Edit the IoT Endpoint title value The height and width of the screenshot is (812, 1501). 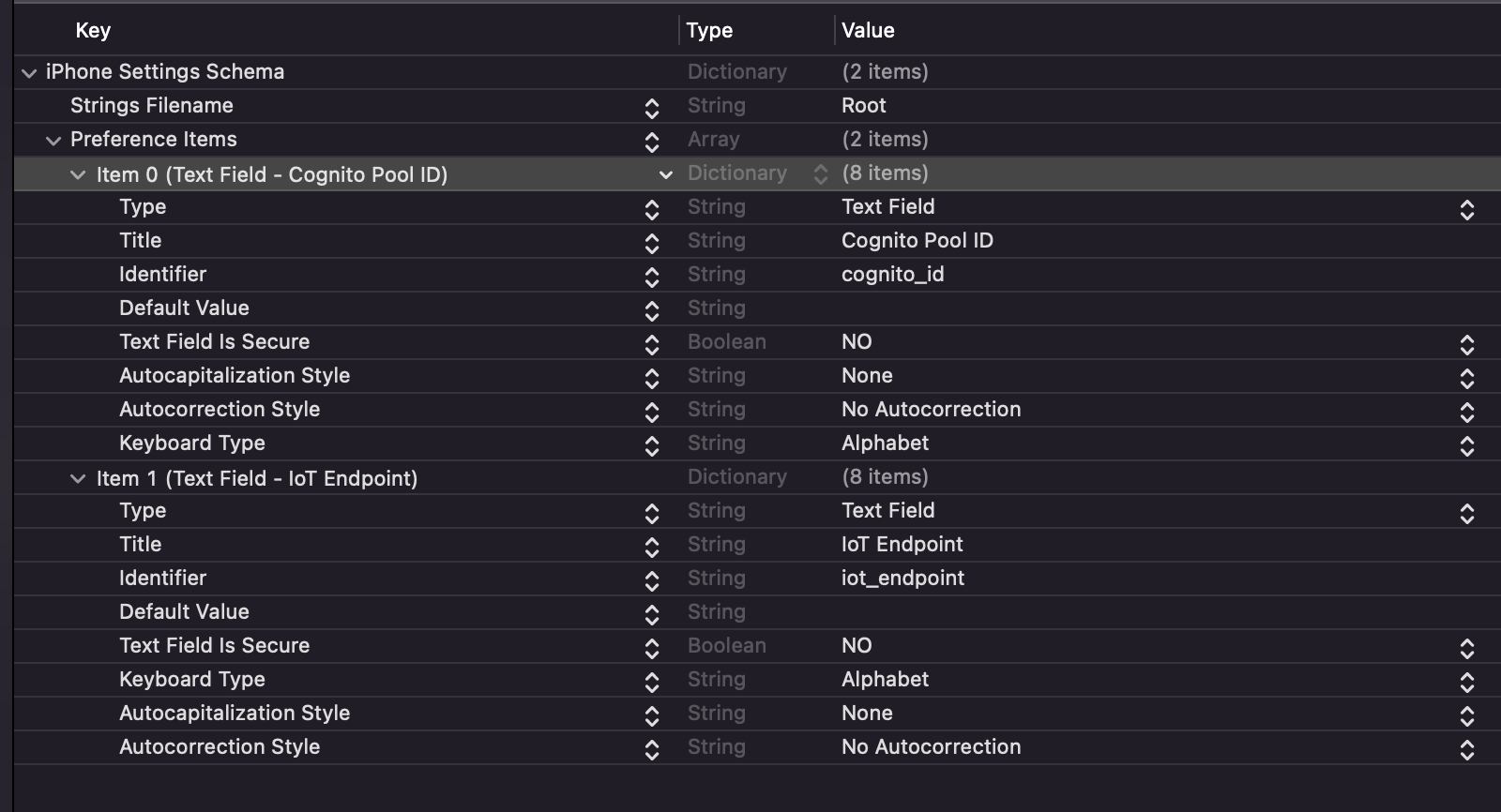pyautogui.click(x=902, y=544)
